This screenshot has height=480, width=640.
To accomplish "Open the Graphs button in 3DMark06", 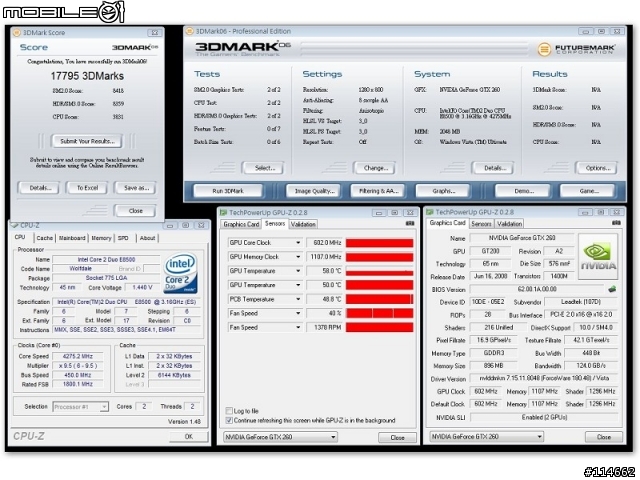I will (443, 191).
